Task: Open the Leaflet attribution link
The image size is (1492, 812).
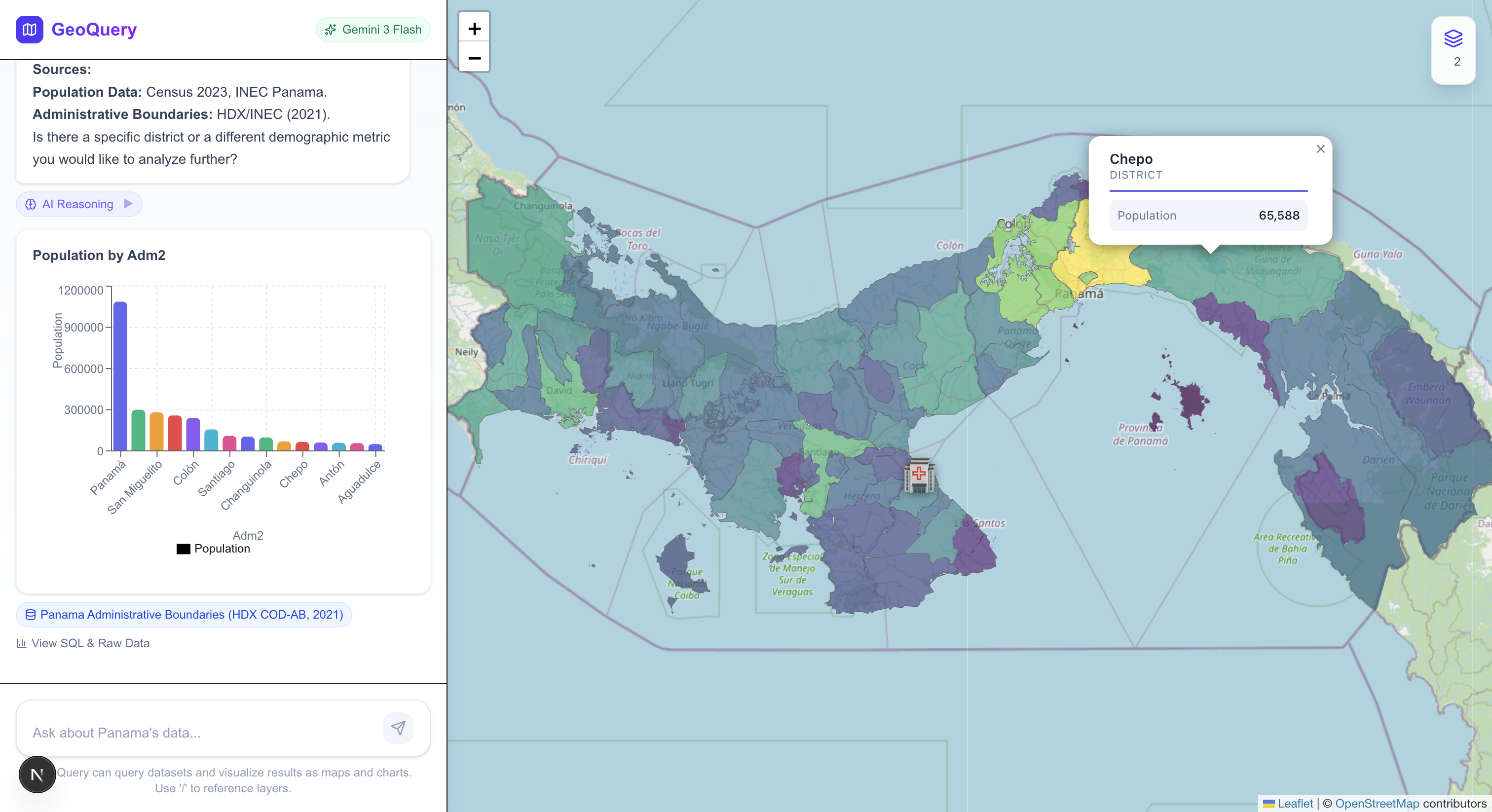Action: tap(1295, 803)
